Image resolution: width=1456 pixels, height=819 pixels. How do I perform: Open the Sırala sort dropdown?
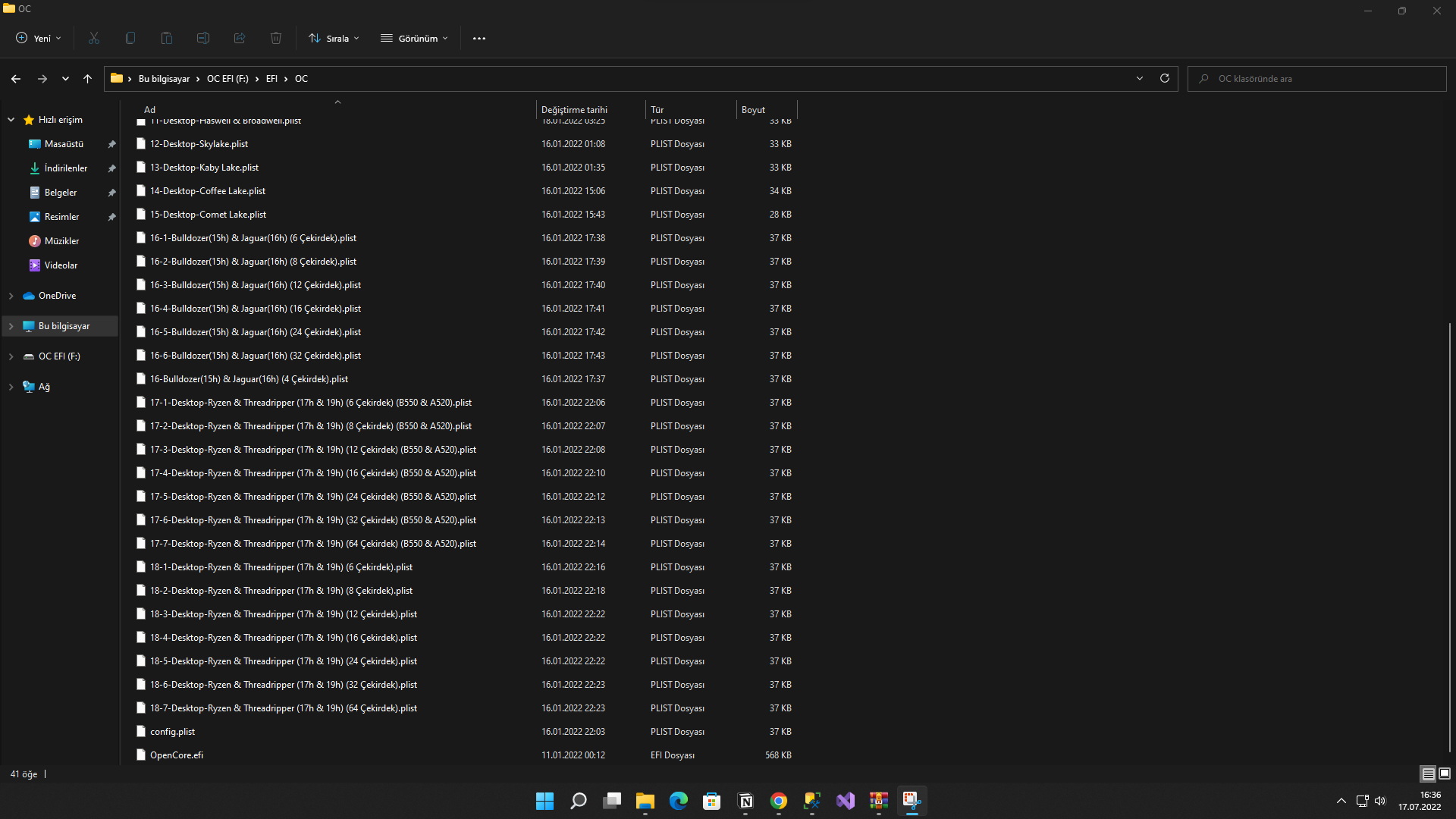pos(334,38)
